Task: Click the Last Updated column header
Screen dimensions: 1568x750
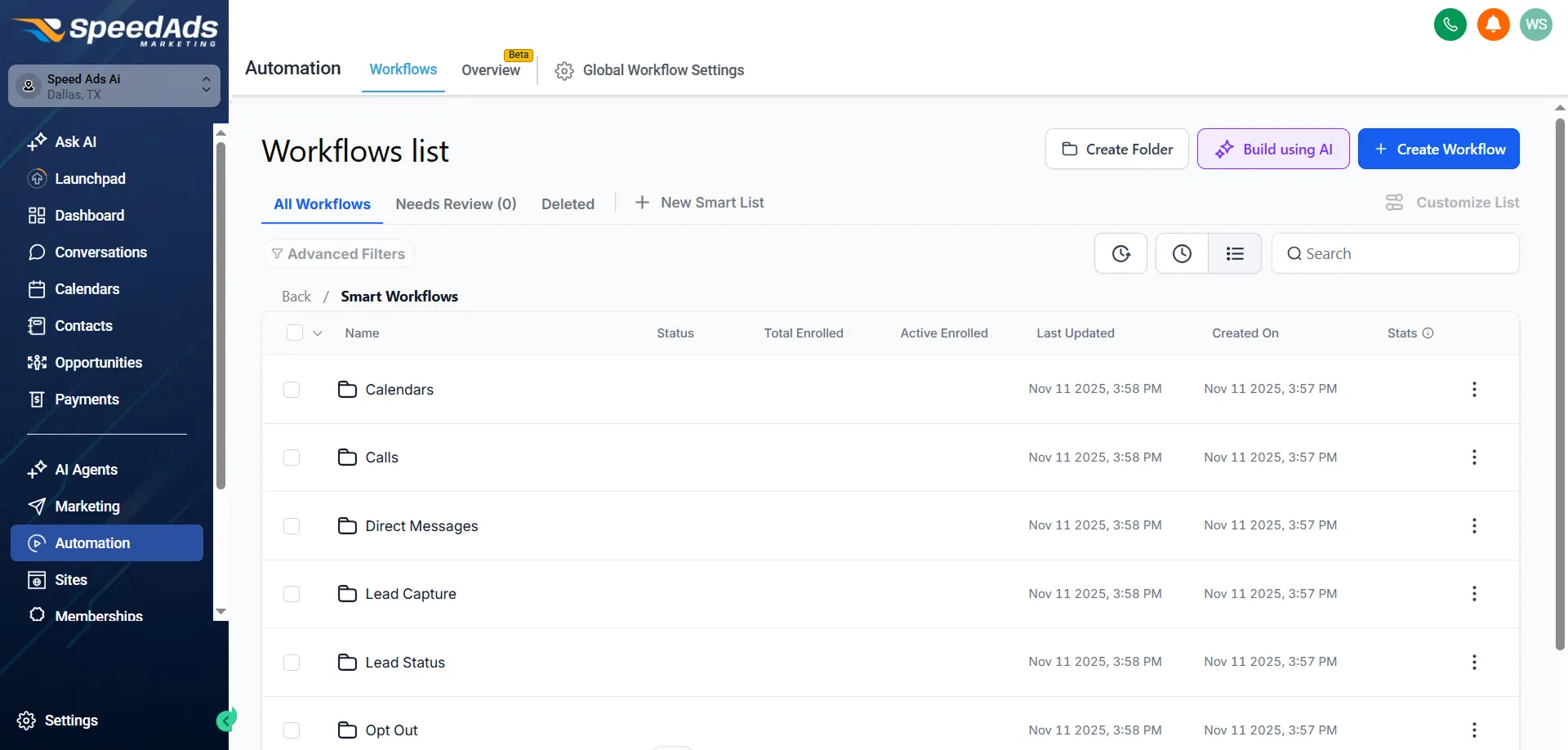Action: pyautogui.click(x=1076, y=333)
